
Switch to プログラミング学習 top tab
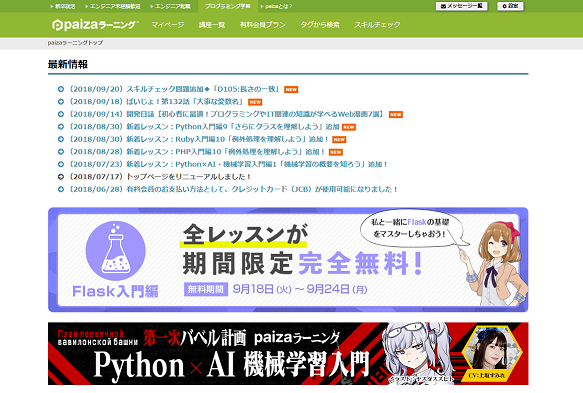pyautogui.click(x=228, y=6)
